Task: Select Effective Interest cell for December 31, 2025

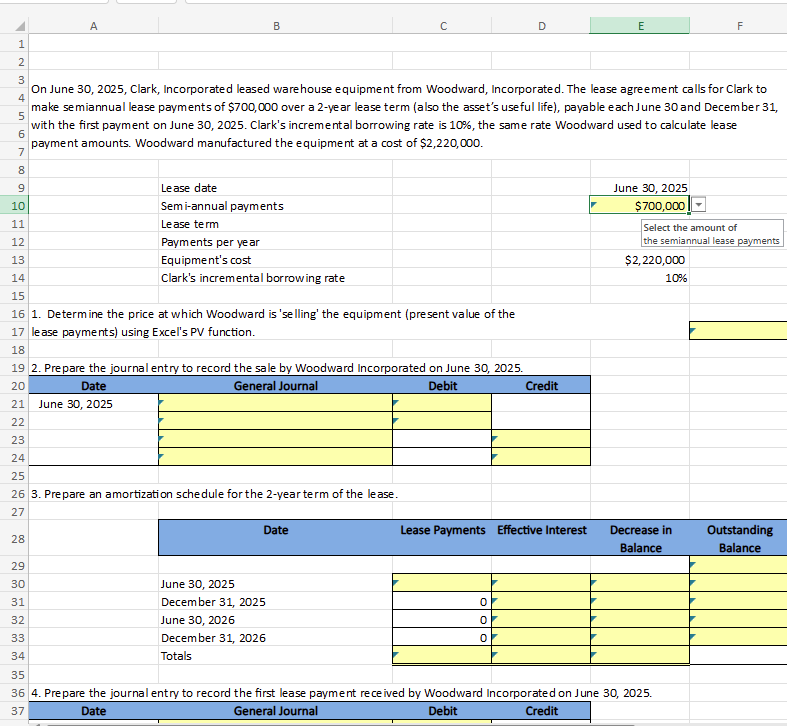Action: point(541,601)
